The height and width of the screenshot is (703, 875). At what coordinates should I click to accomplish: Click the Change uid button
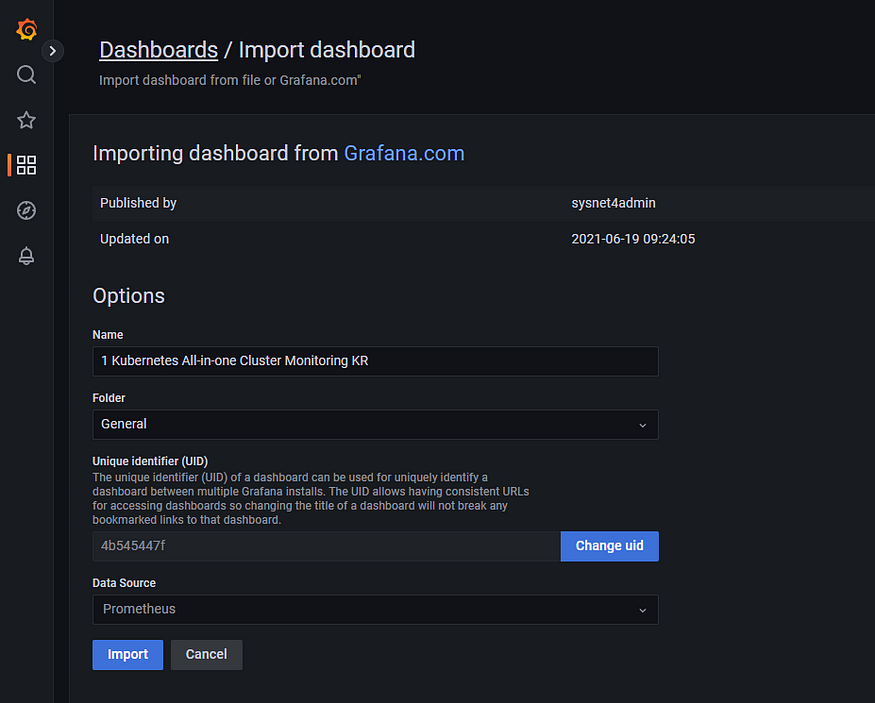pos(609,546)
